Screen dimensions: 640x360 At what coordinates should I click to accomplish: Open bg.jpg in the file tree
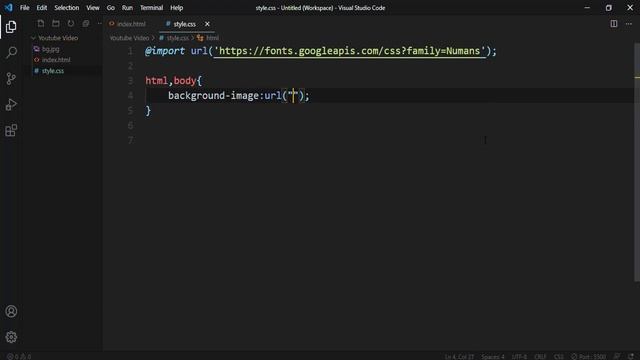(51, 49)
